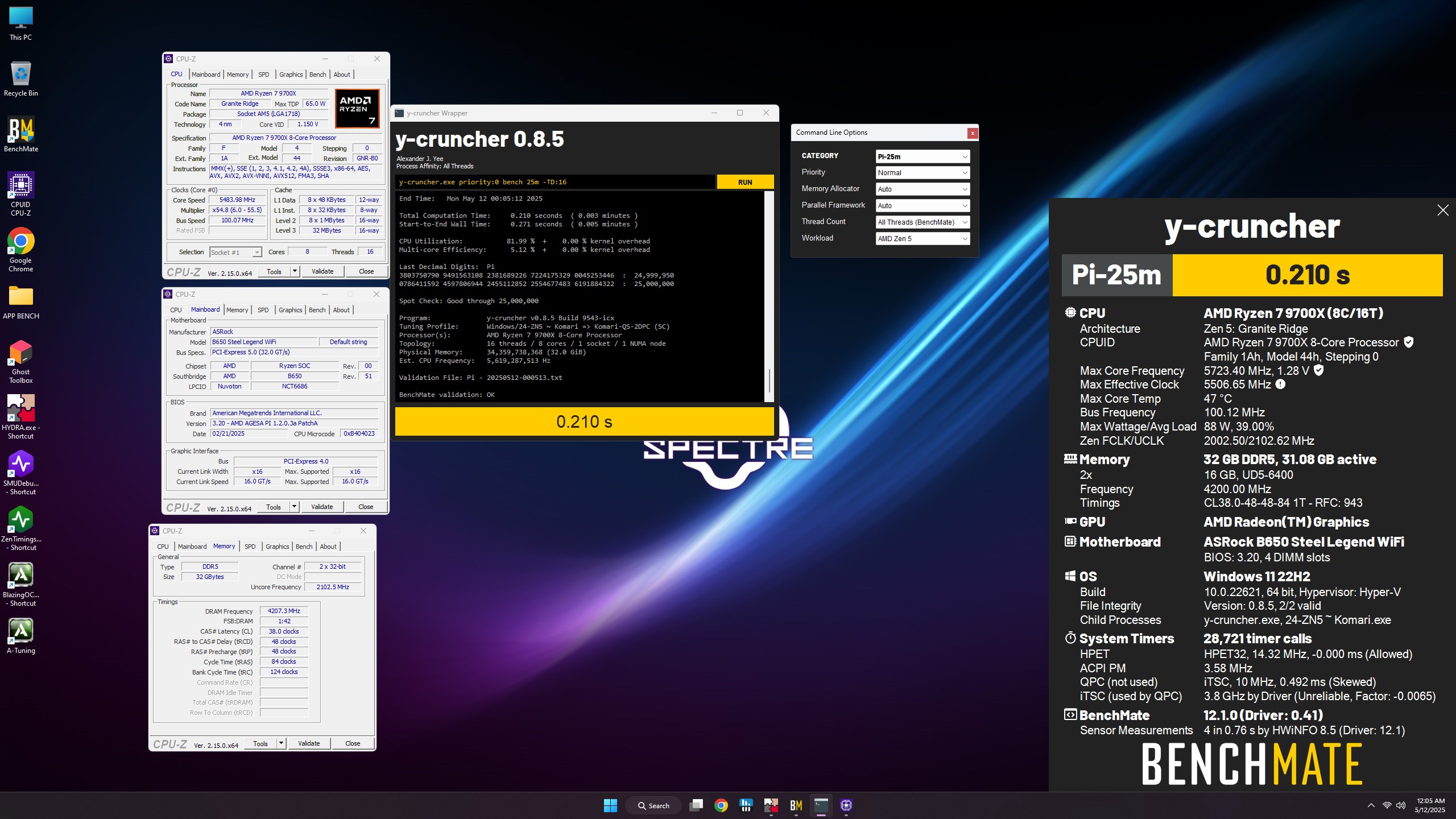
Task: Open the Bench tab in top CPU-Z window
Action: coord(318,75)
